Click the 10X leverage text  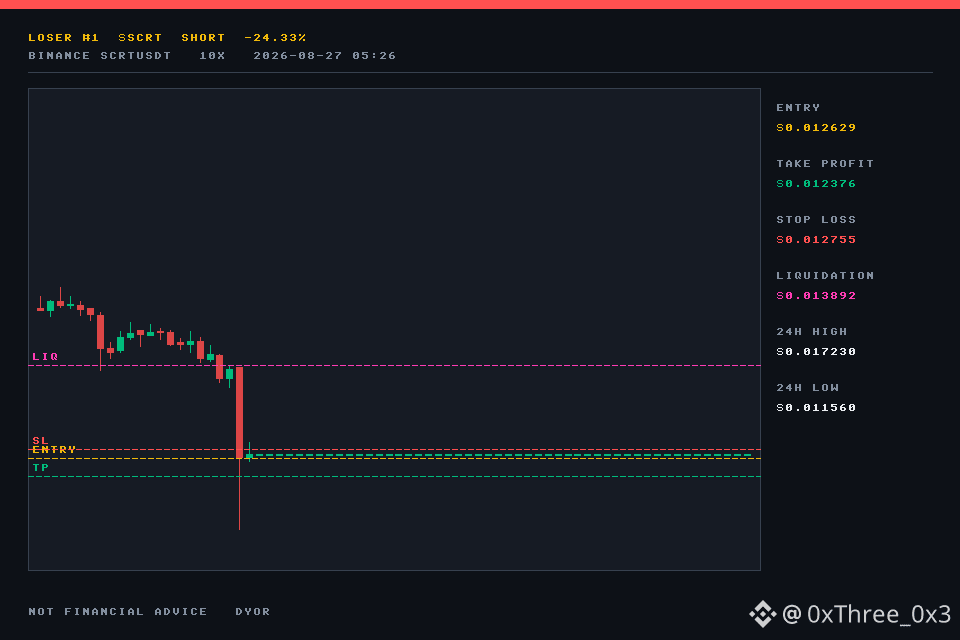click(x=212, y=56)
